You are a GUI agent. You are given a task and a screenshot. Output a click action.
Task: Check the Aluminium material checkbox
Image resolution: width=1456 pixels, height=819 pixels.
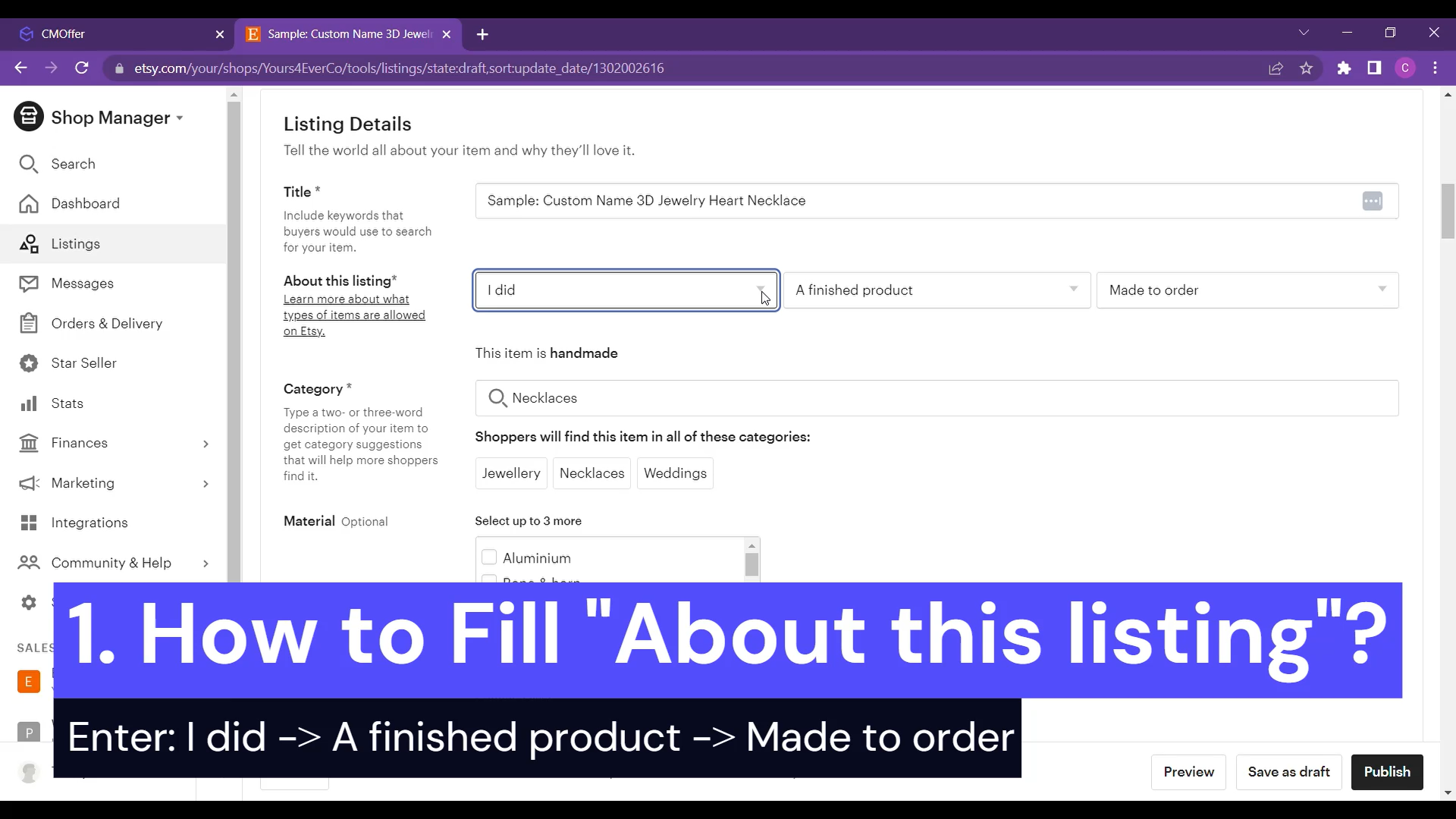pos(490,558)
